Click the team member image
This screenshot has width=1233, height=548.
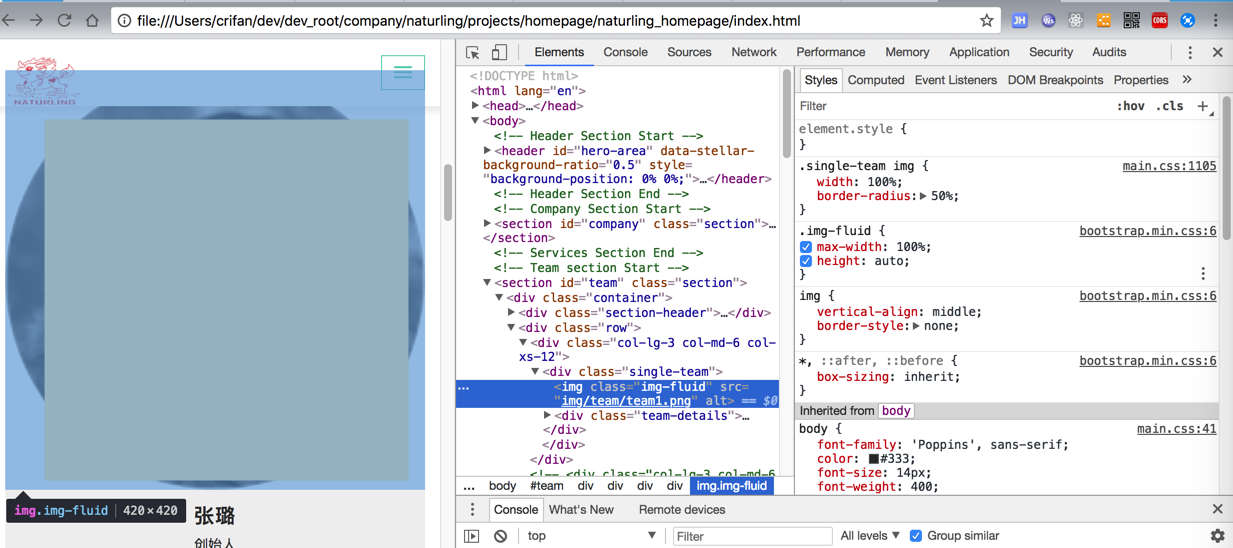point(215,280)
